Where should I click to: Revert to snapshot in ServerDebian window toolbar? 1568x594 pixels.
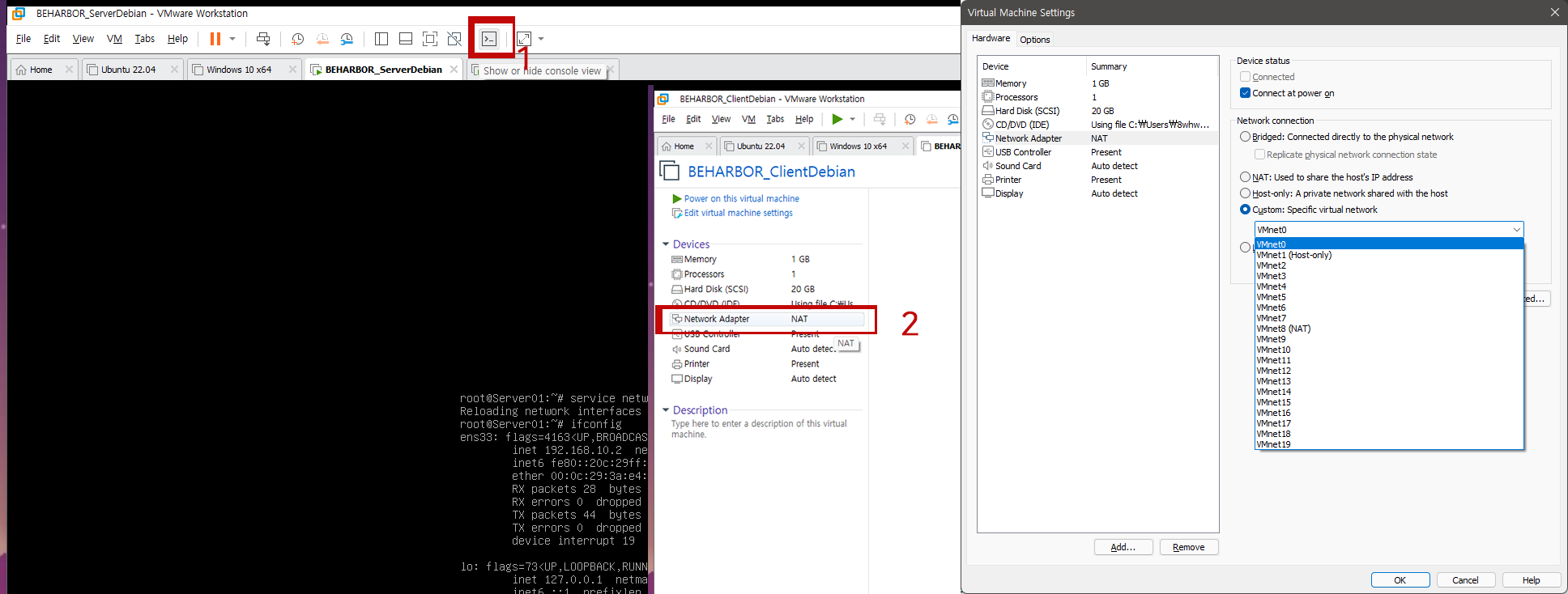(x=322, y=39)
